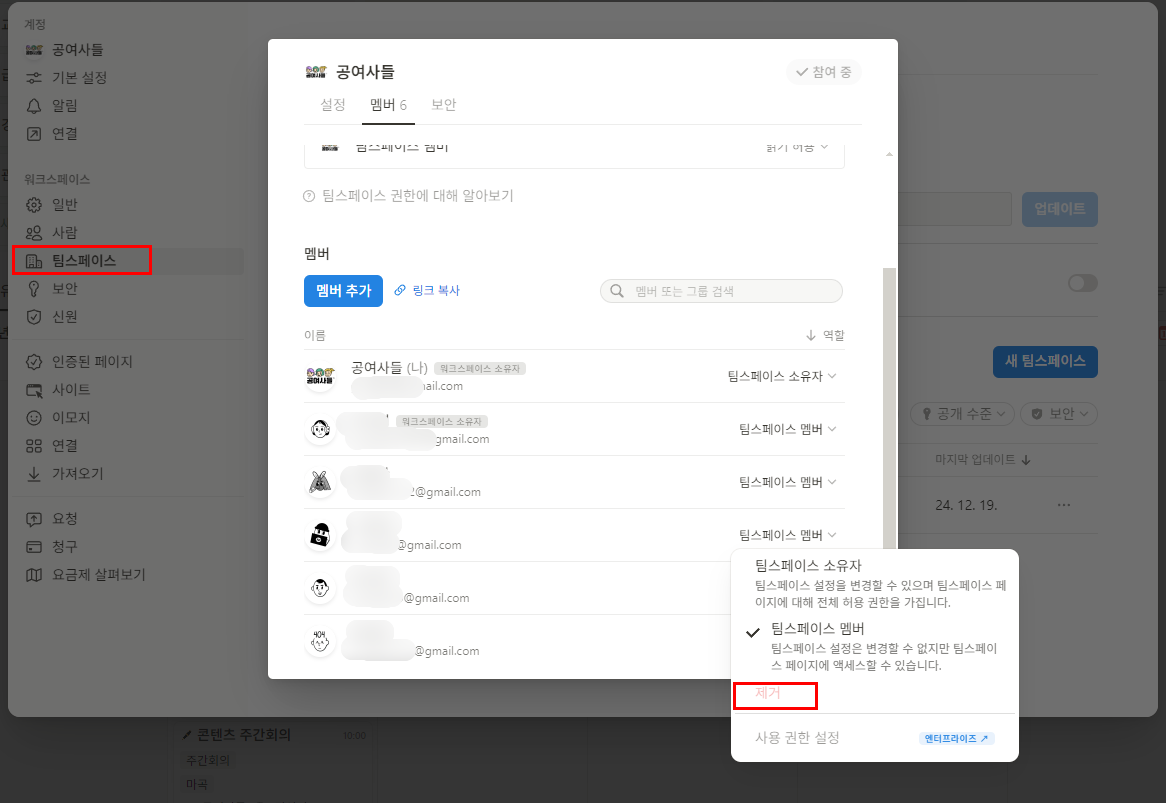Screen dimensions: 1166x803
Task: Click the 링크 복사 link
Action: (436, 290)
